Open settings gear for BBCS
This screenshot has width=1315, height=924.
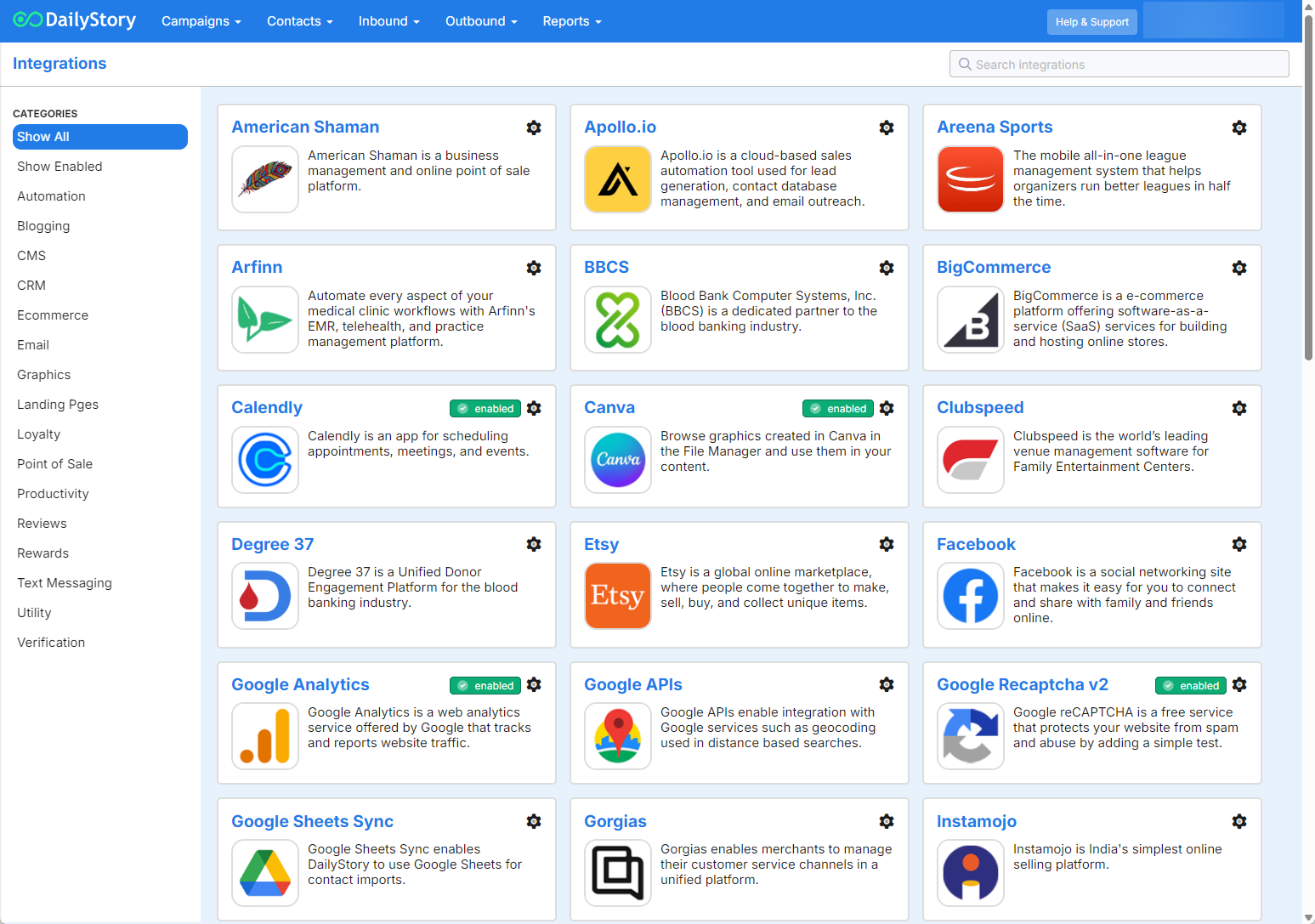coord(887,268)
